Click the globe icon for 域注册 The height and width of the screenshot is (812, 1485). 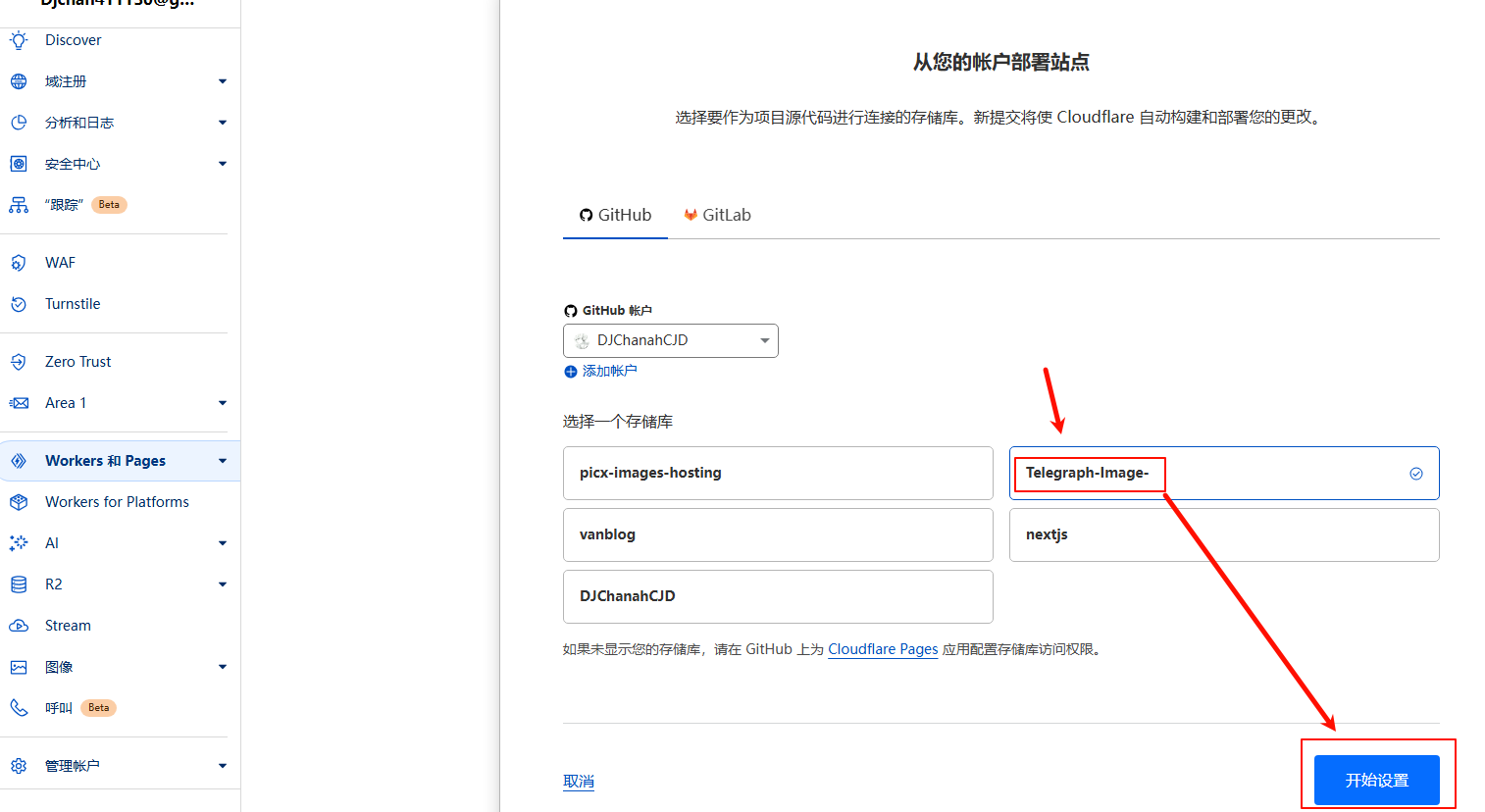19,81
